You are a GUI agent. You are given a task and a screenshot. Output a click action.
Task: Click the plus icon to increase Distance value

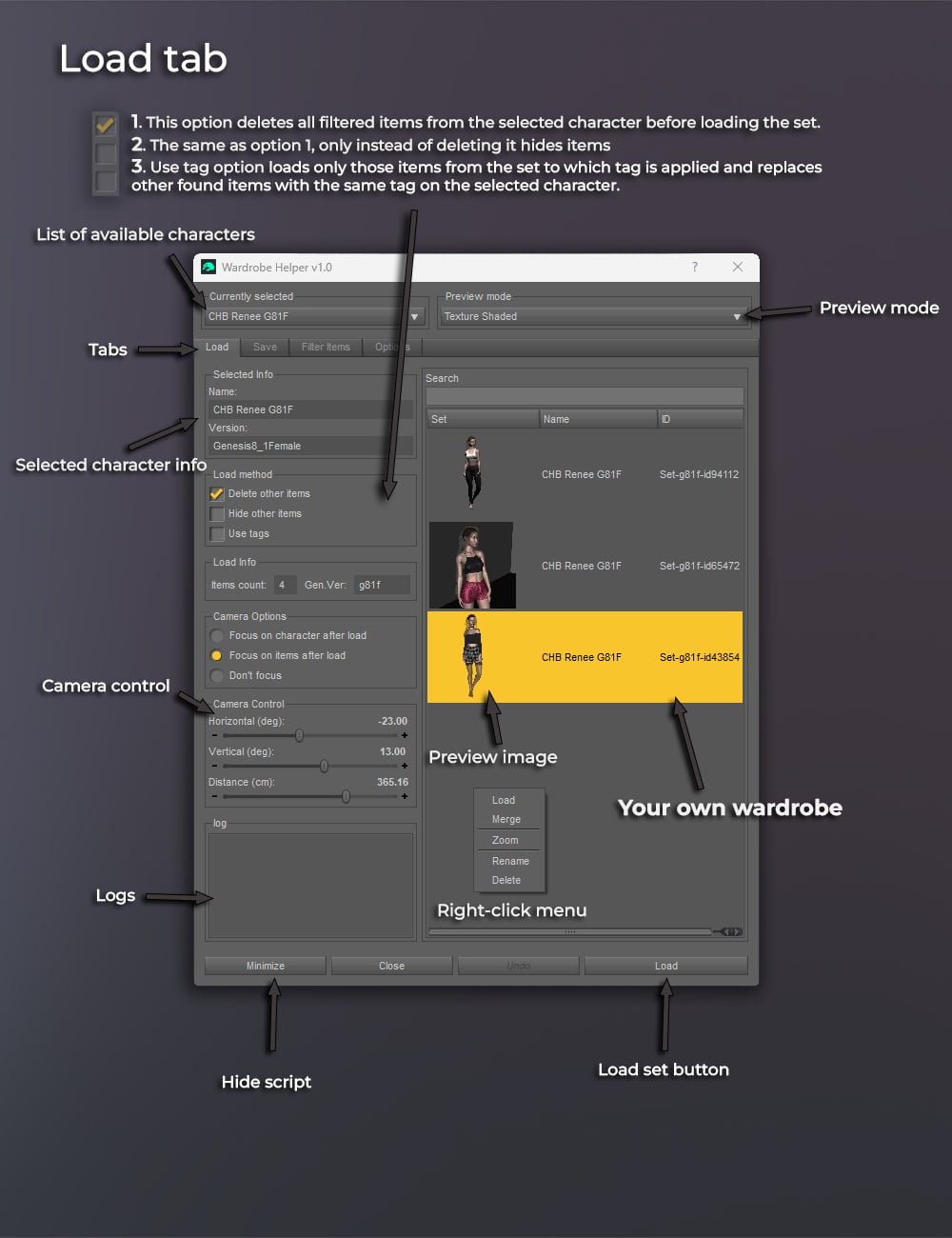point(404,796)
